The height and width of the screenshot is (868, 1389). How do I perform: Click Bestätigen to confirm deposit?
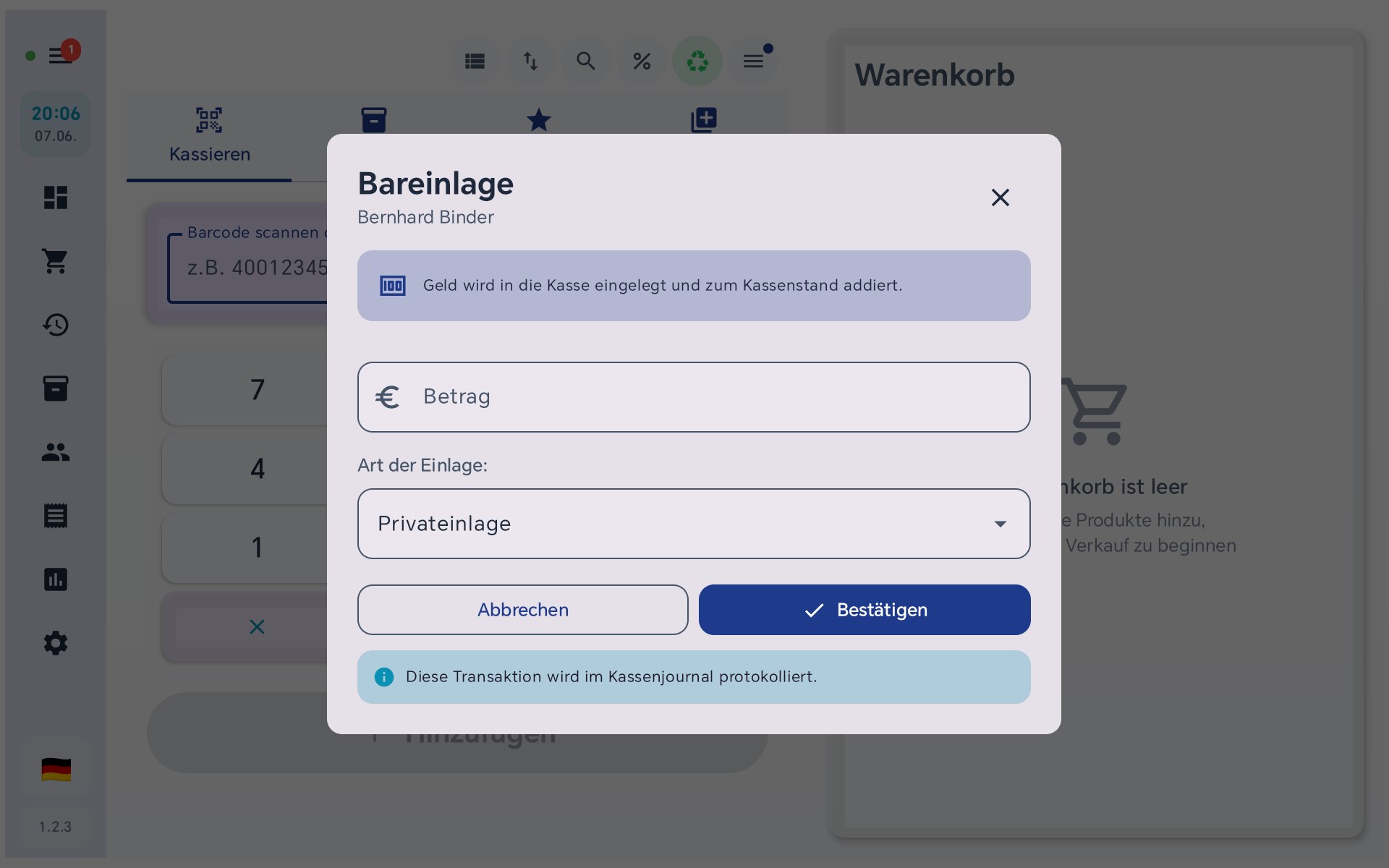pyautogui.click(x=865, y=610)
